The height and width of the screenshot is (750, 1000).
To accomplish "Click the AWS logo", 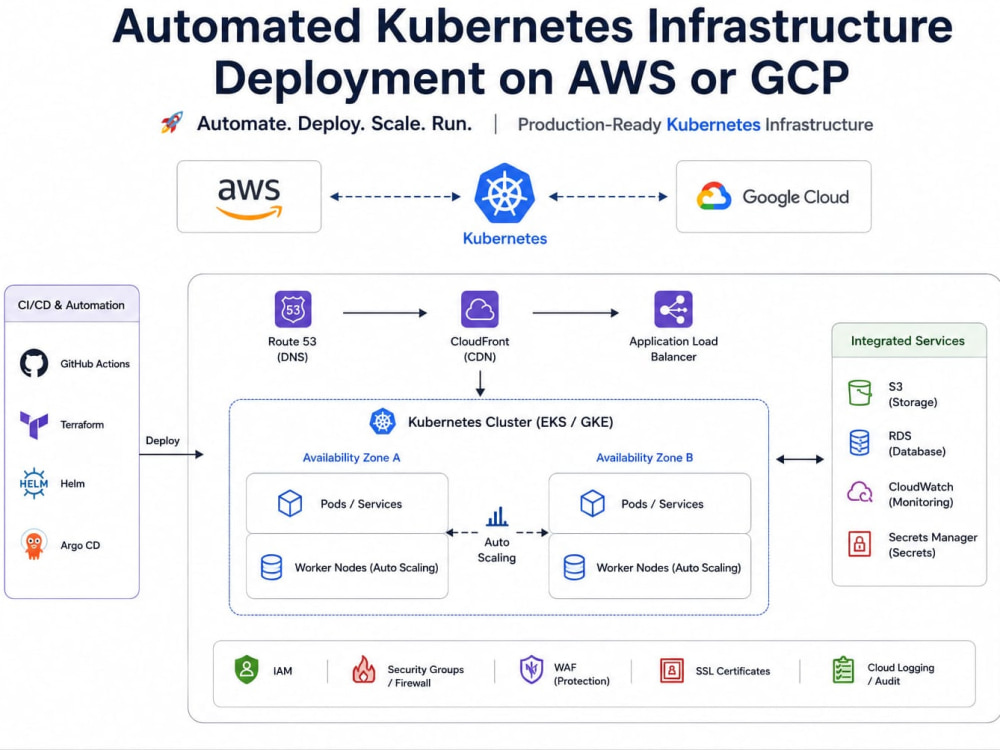I will pyautogui.click(x=249, y=198).
